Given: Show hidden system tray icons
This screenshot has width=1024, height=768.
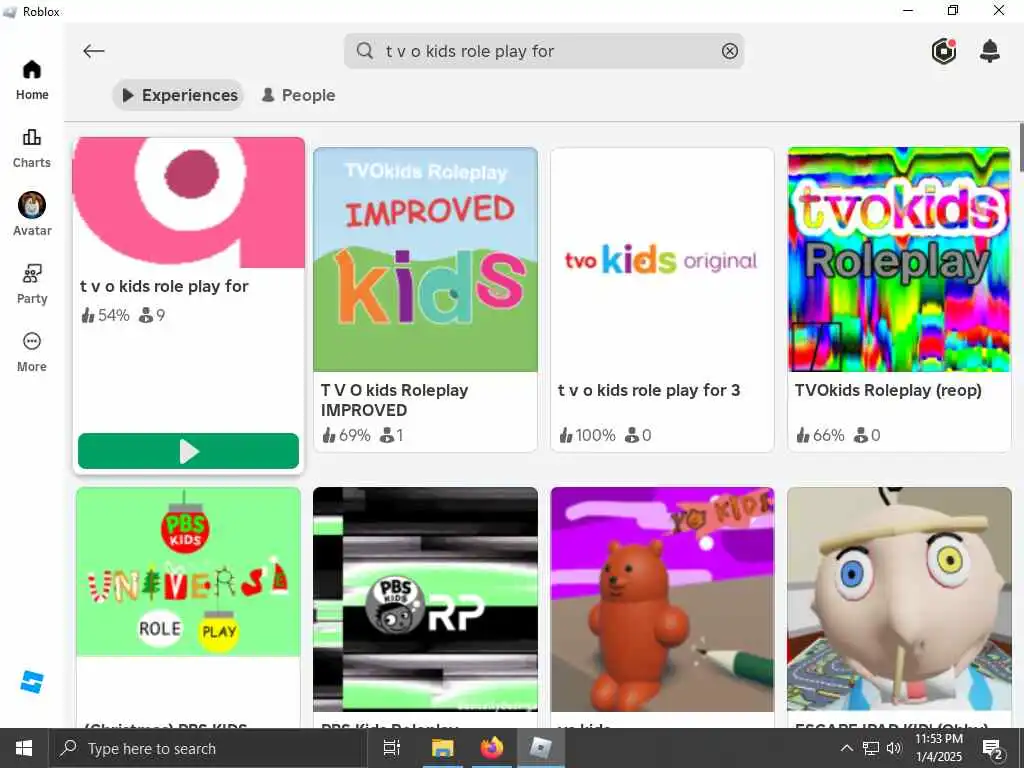Looking at the screenshot, I should pos(846,748).
